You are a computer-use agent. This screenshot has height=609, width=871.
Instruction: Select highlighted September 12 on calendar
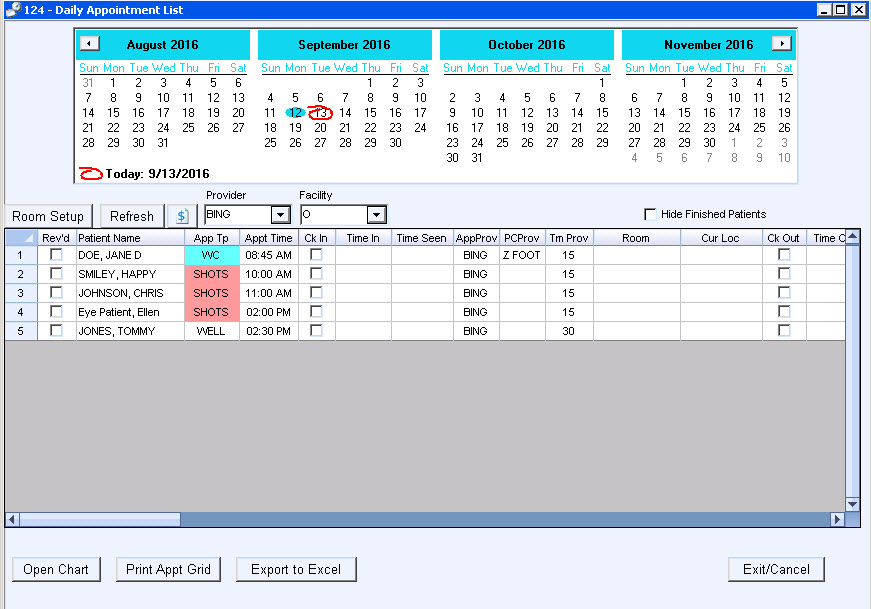296,113
